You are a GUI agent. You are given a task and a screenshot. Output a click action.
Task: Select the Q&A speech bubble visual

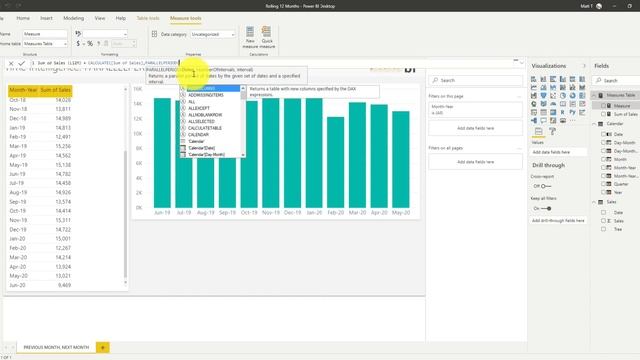543,120
